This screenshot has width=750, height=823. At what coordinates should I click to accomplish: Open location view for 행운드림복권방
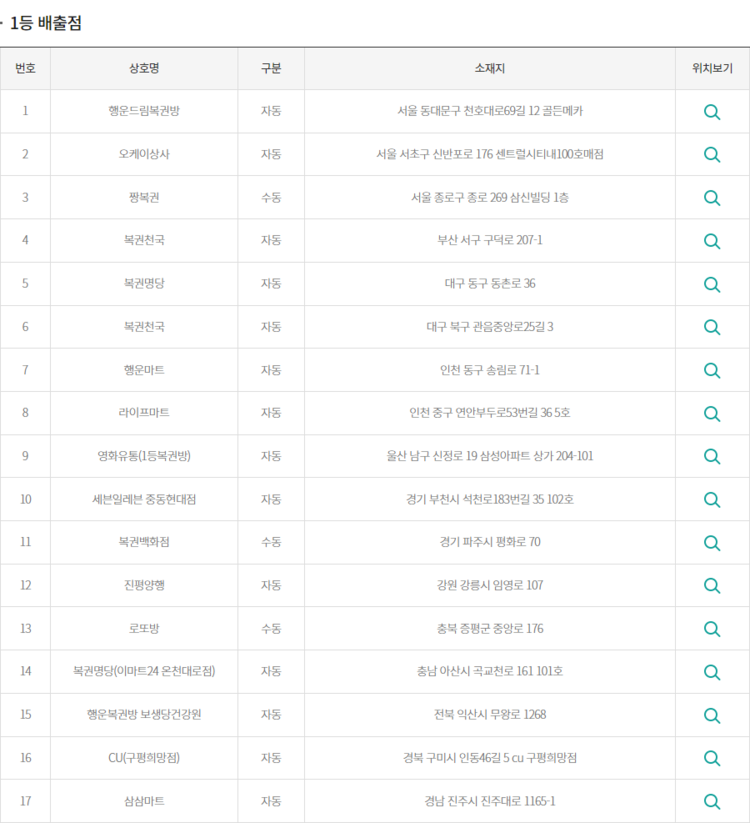coord(712,112)
